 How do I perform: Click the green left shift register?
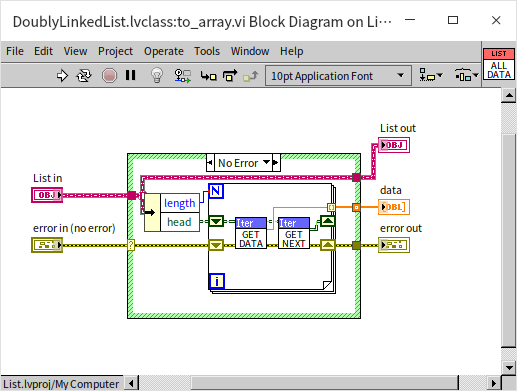(x=216, y=221)
